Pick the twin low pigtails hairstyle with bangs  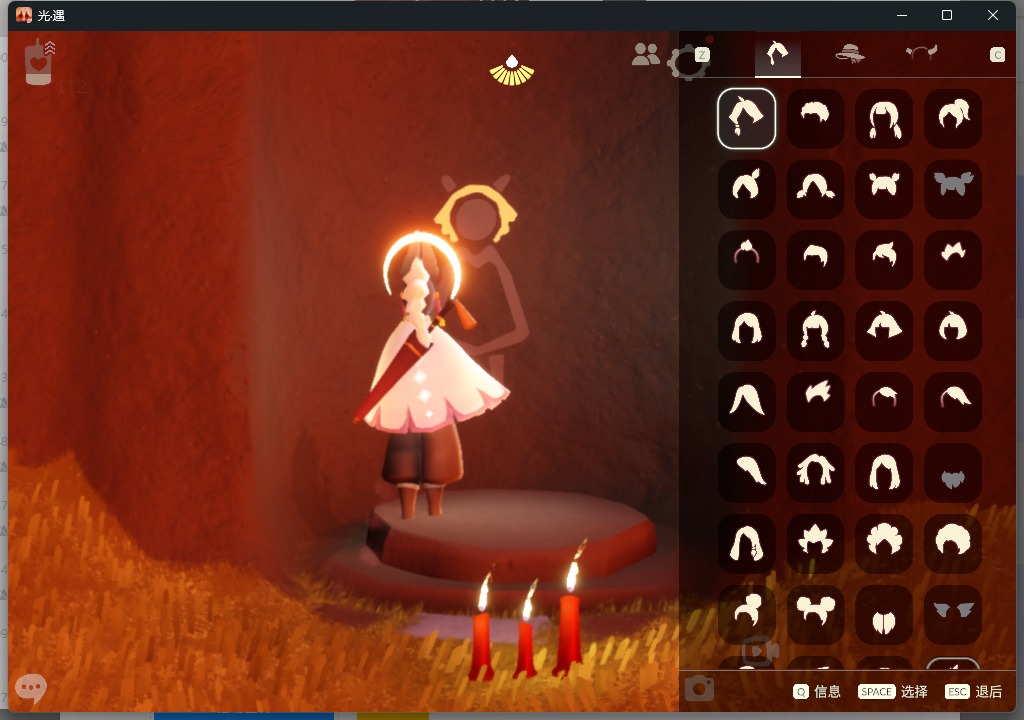(x=884, y=119)
